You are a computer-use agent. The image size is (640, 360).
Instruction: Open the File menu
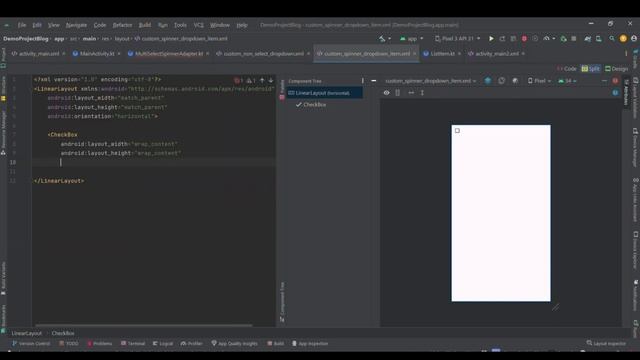(x=22, y=25)
